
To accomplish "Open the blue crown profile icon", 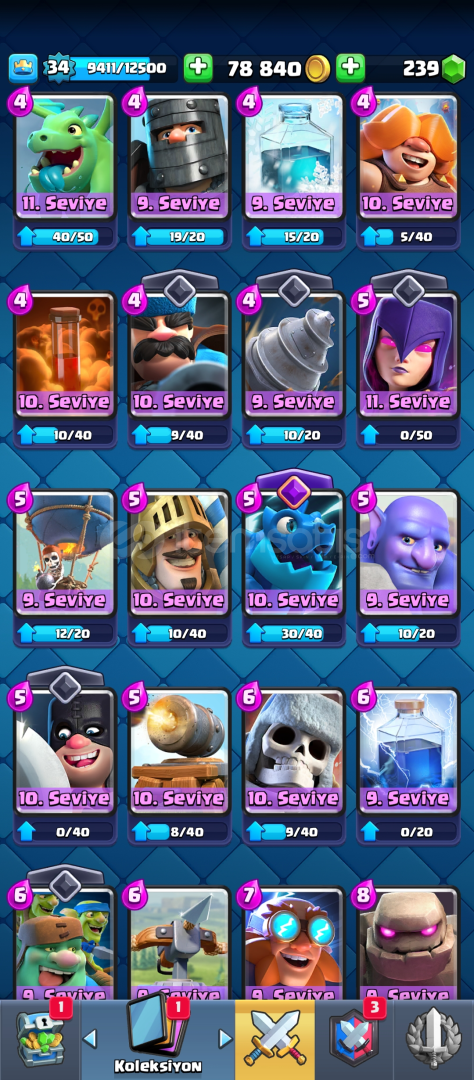I will click(23, 68).
